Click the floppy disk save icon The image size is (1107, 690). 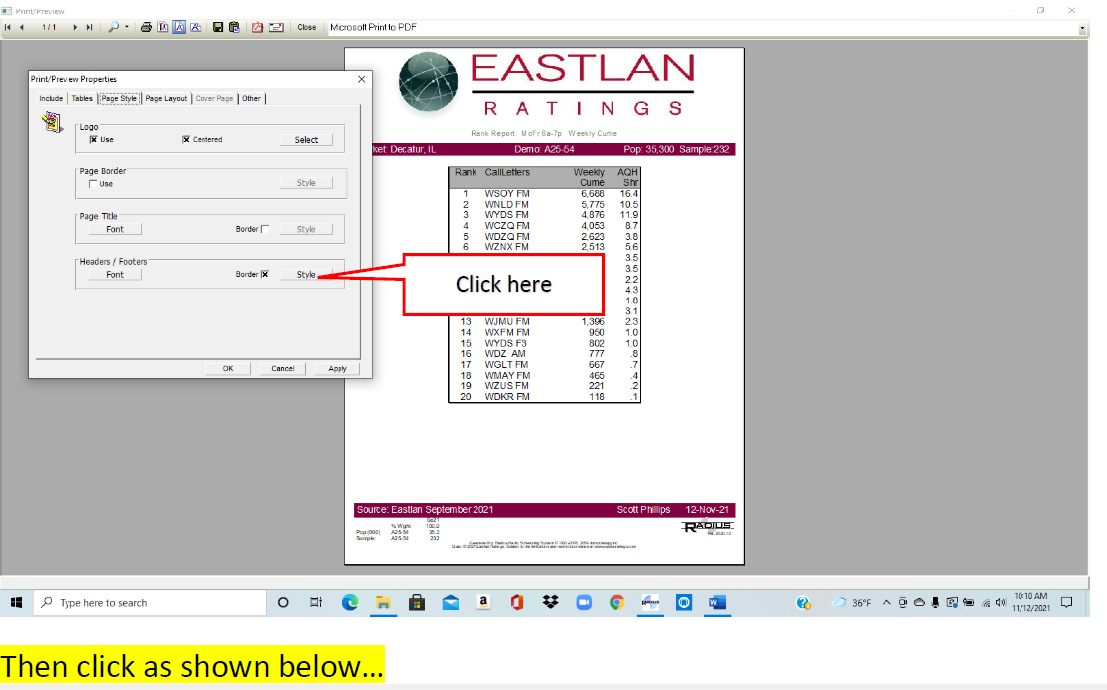coord(217,28)
